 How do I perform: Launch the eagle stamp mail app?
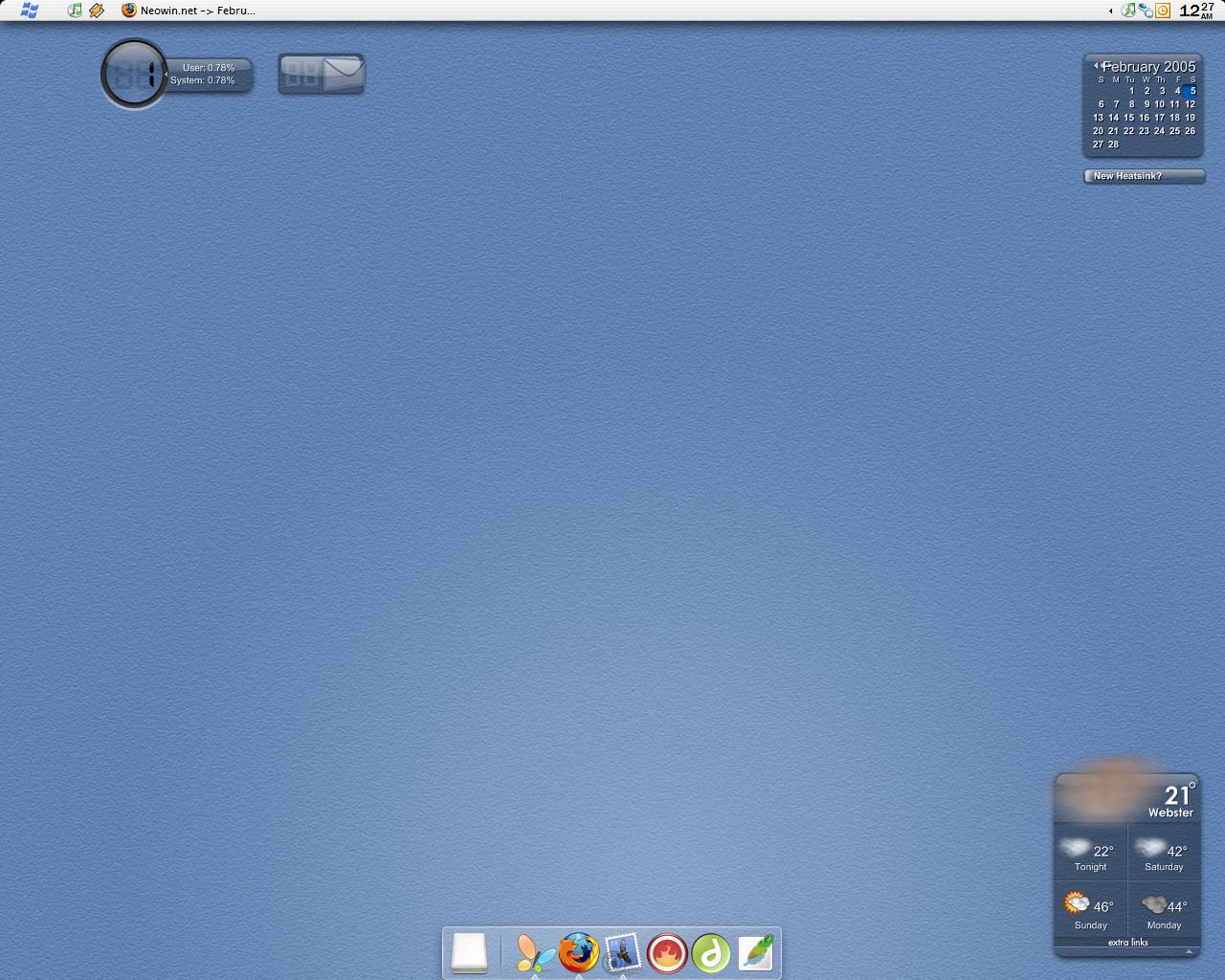(623, 953)
